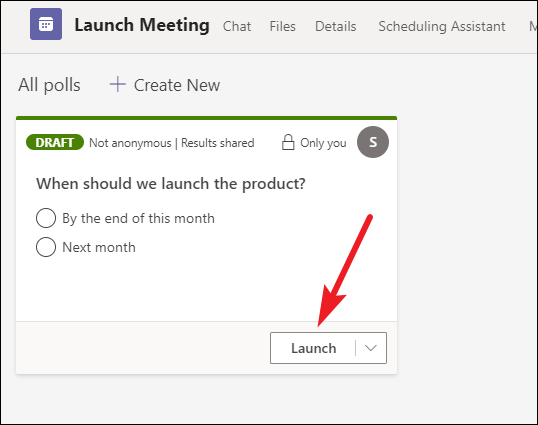This screenshot has width=538, height=425.
Task: Click the 'Only you' visibility label
Action: (x=323, y=143)
